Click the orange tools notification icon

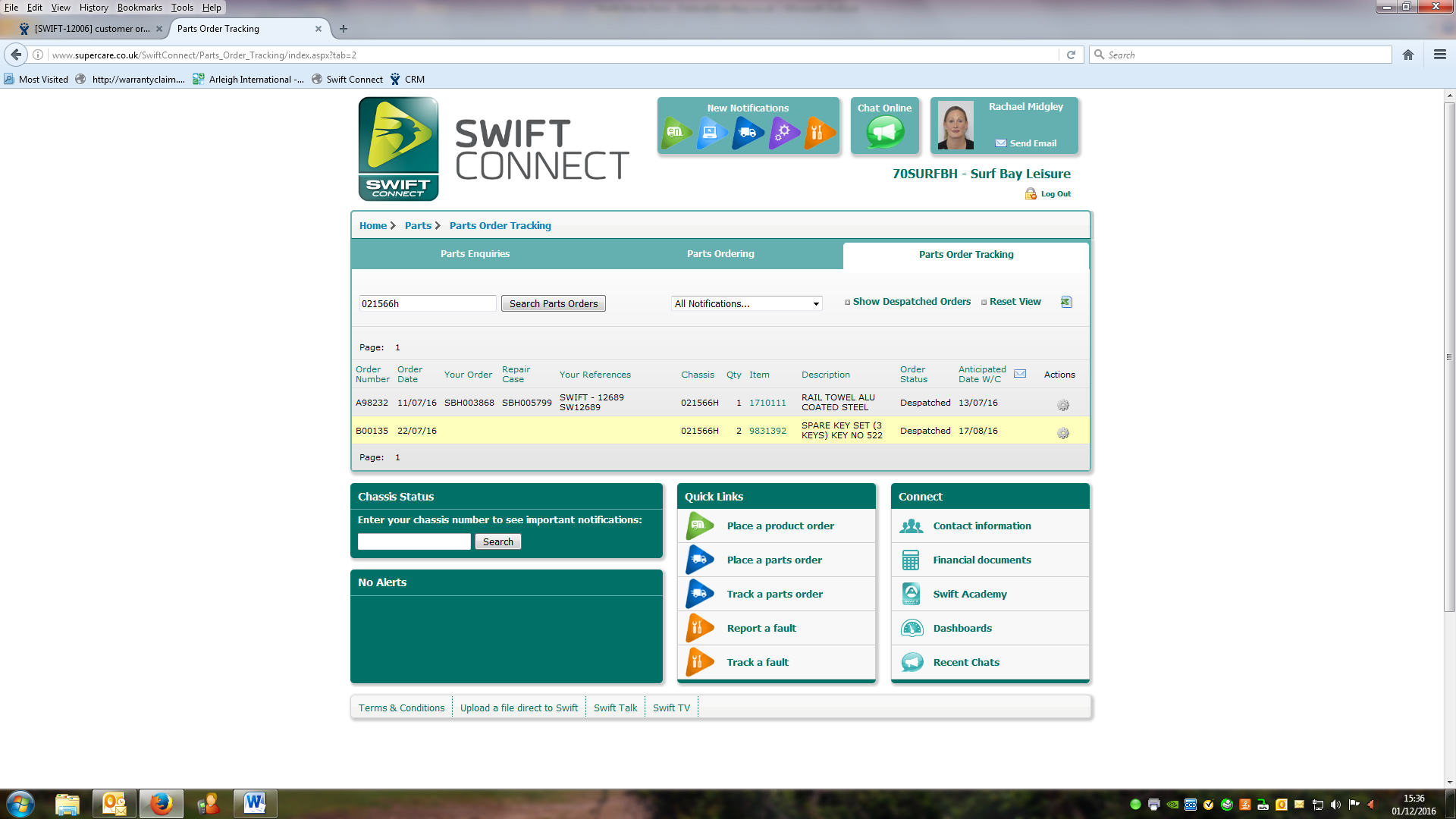(x=817, y=133)
